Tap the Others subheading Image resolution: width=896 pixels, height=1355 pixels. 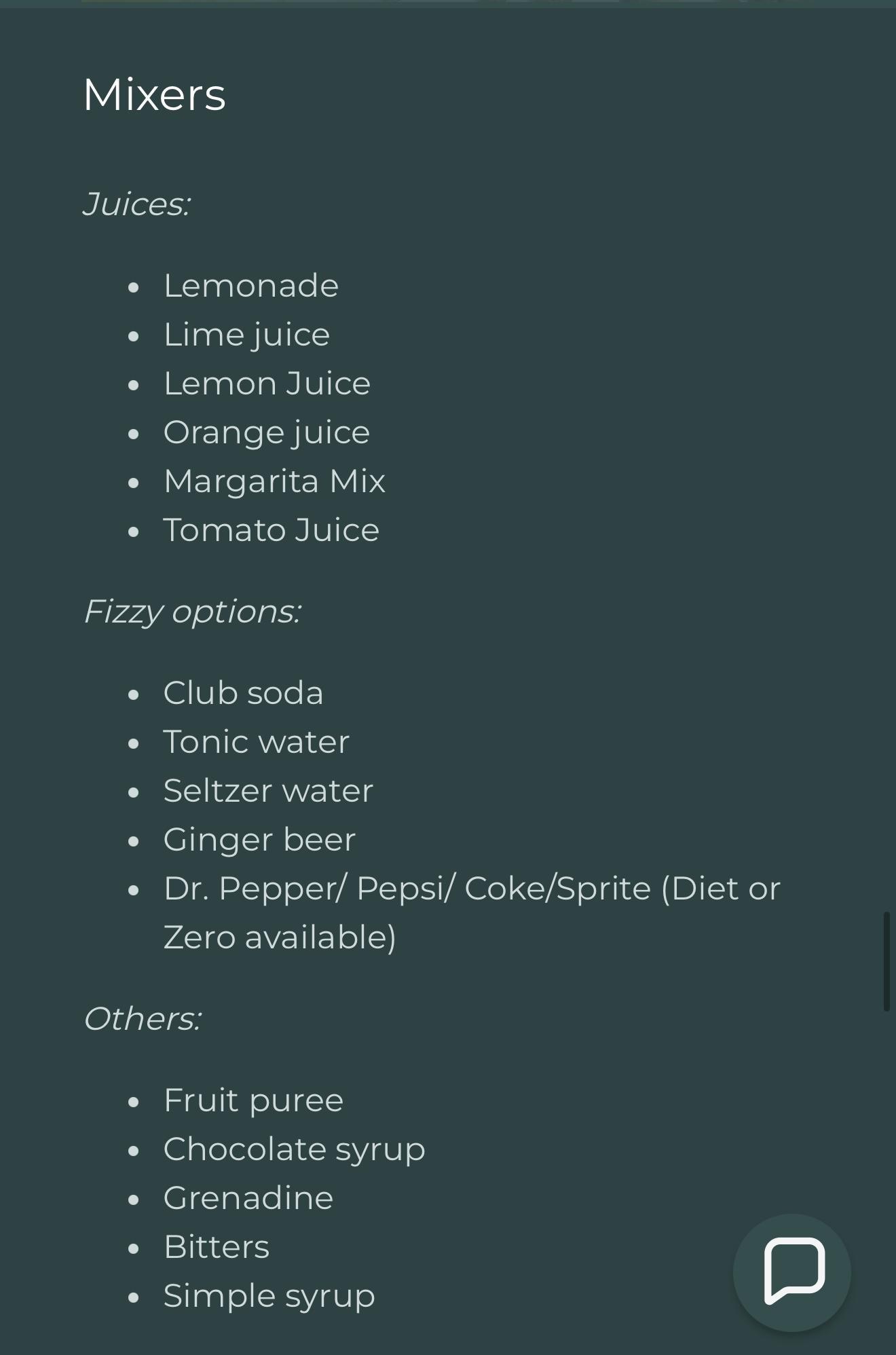pyautogui.click(x=142, y=1019)
